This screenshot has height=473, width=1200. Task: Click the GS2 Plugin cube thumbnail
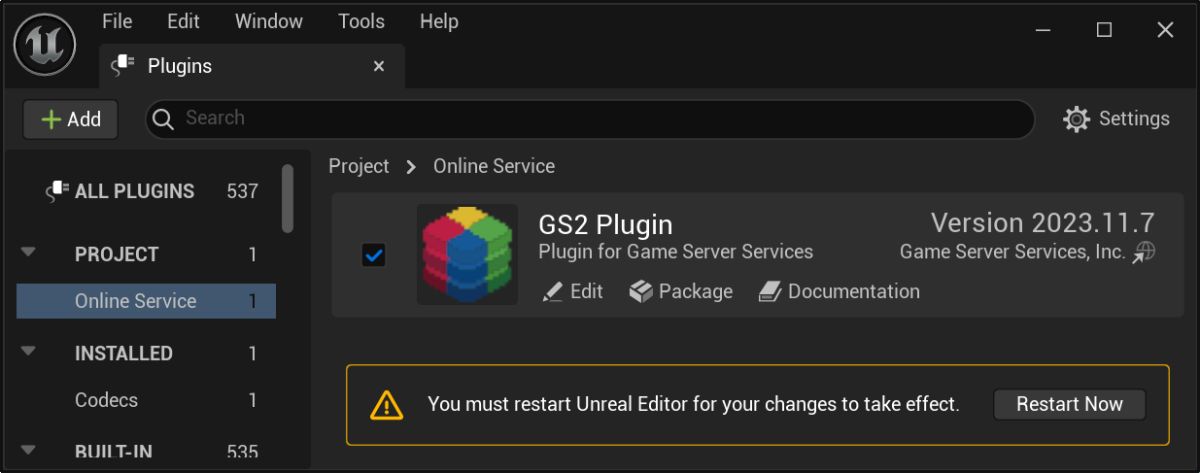pyautogui.click(x=467, y=255)
